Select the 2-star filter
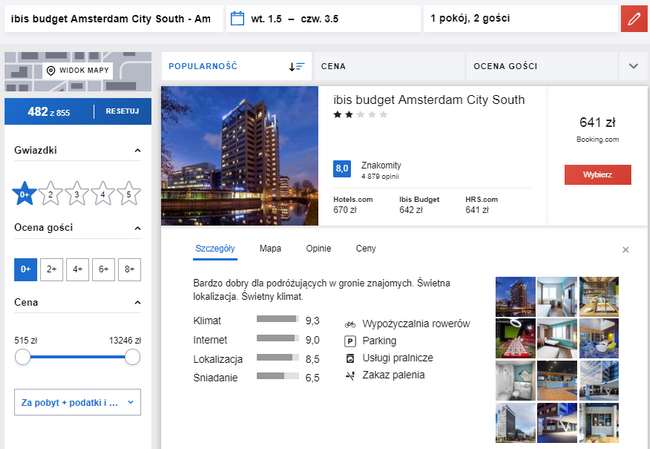Image resolution: width=650 pixels, height=449 pixels. [51, 194]
